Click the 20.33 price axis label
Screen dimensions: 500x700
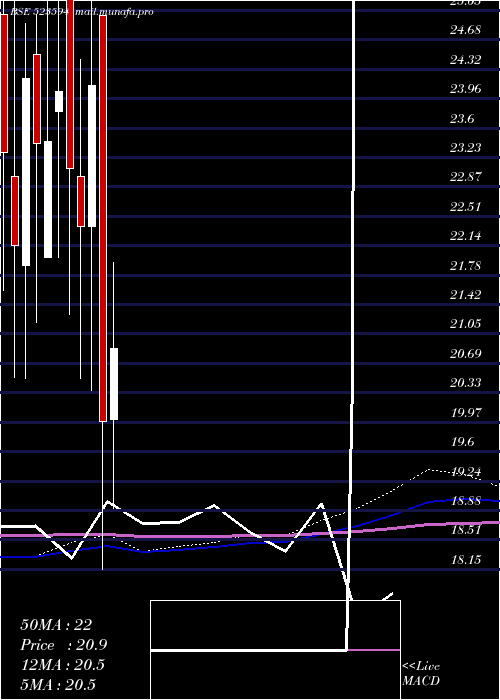point(465,383)
